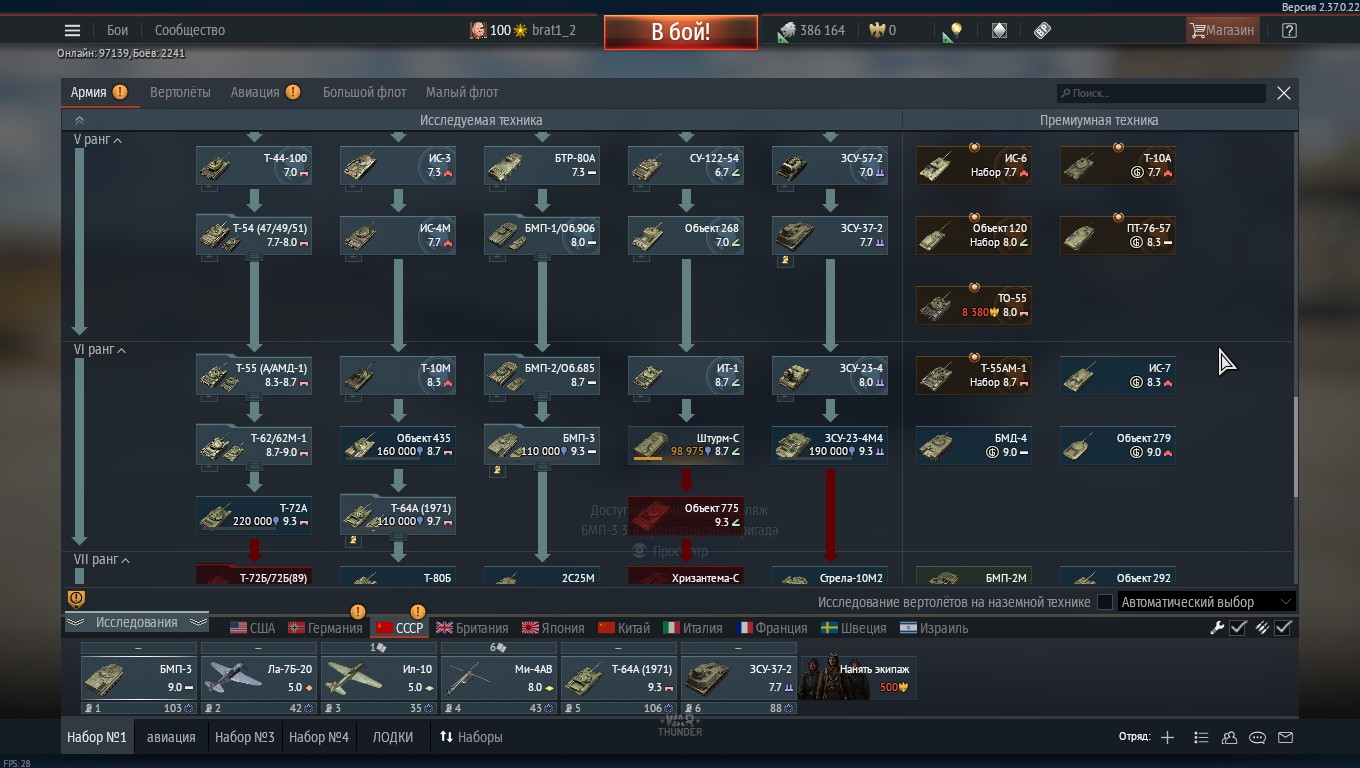The width and height of the screenshot is (1360, 768).
Task: Switch to the авиация preset
Action: coord(172,737)
